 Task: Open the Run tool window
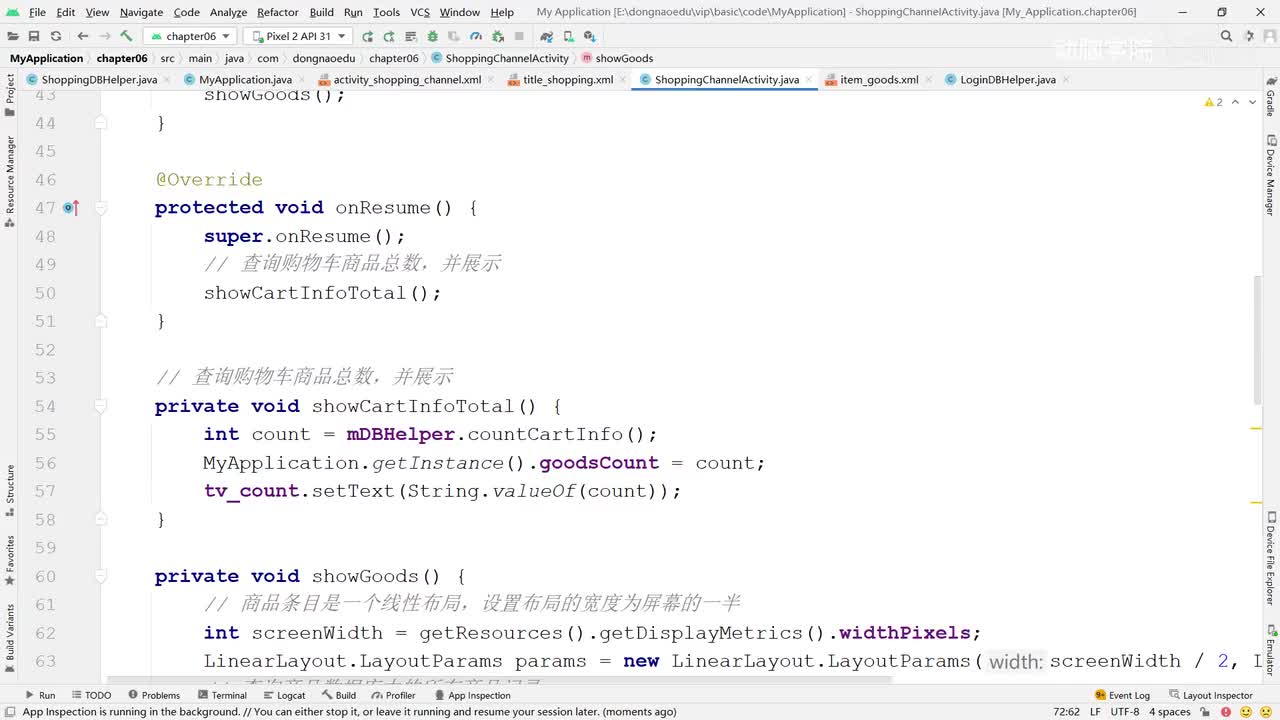(x=39, y=695)
